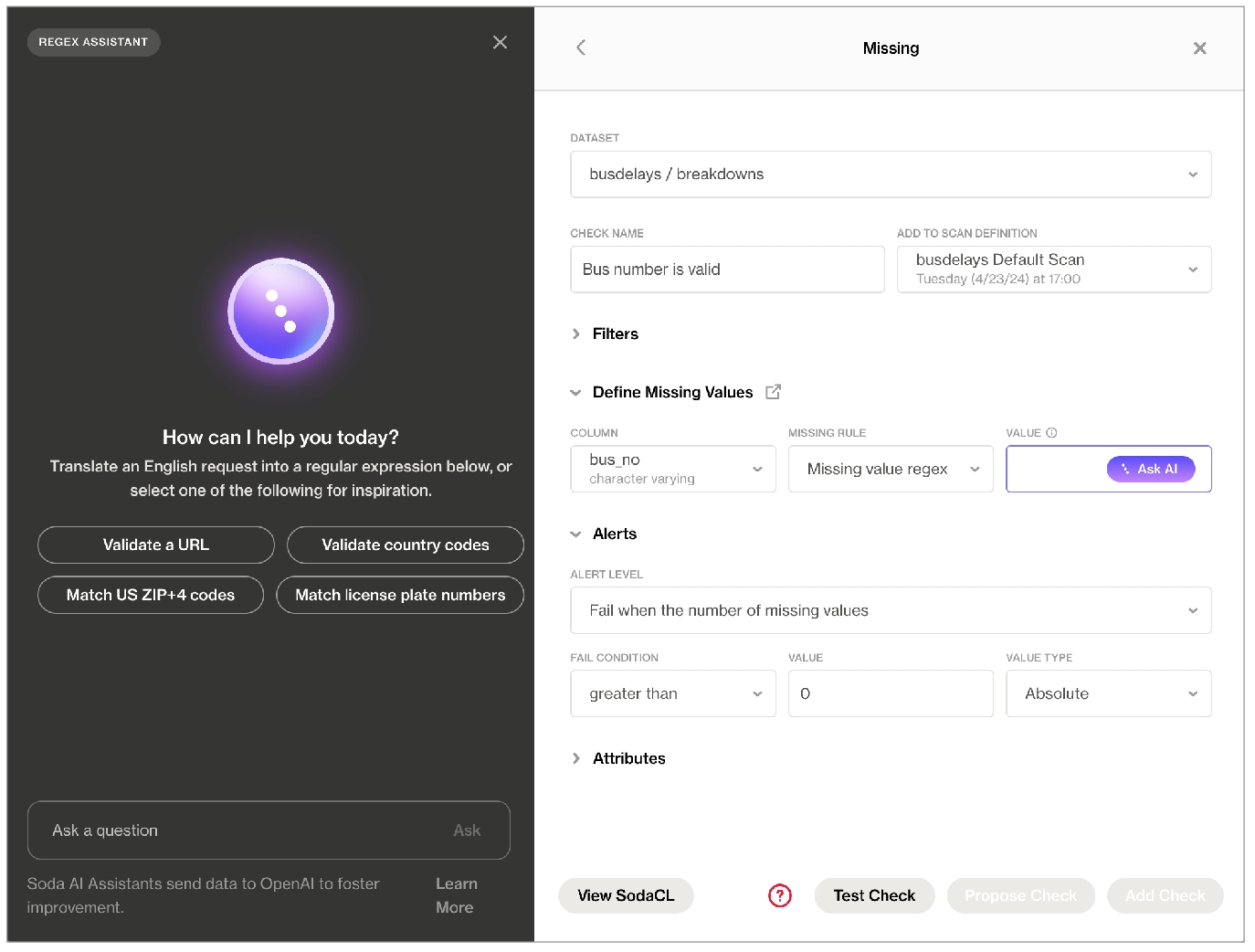
Task: Close the Regex Assistant panel
Action: tap(500, 42)
